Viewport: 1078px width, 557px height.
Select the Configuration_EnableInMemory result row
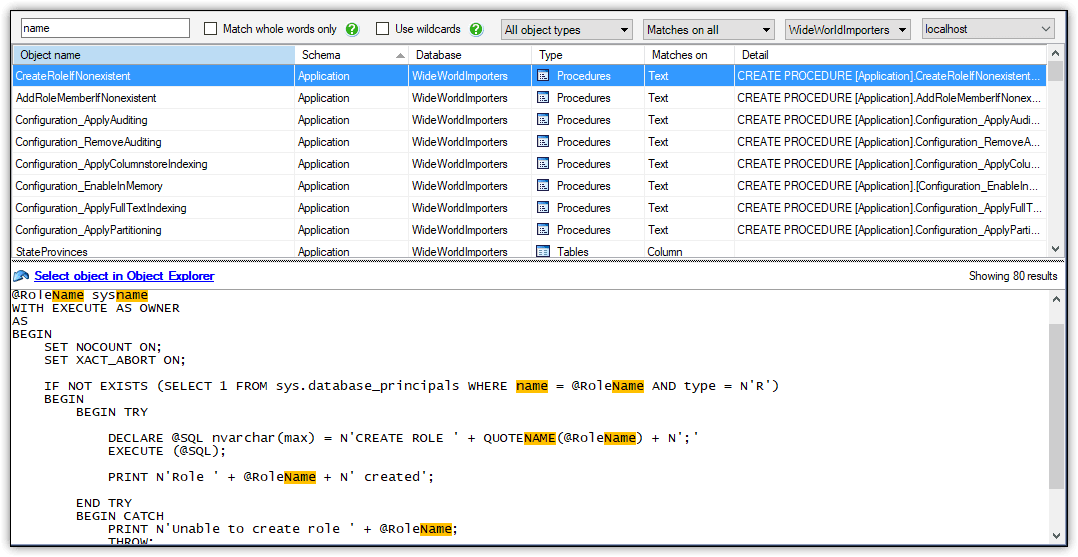89,186
